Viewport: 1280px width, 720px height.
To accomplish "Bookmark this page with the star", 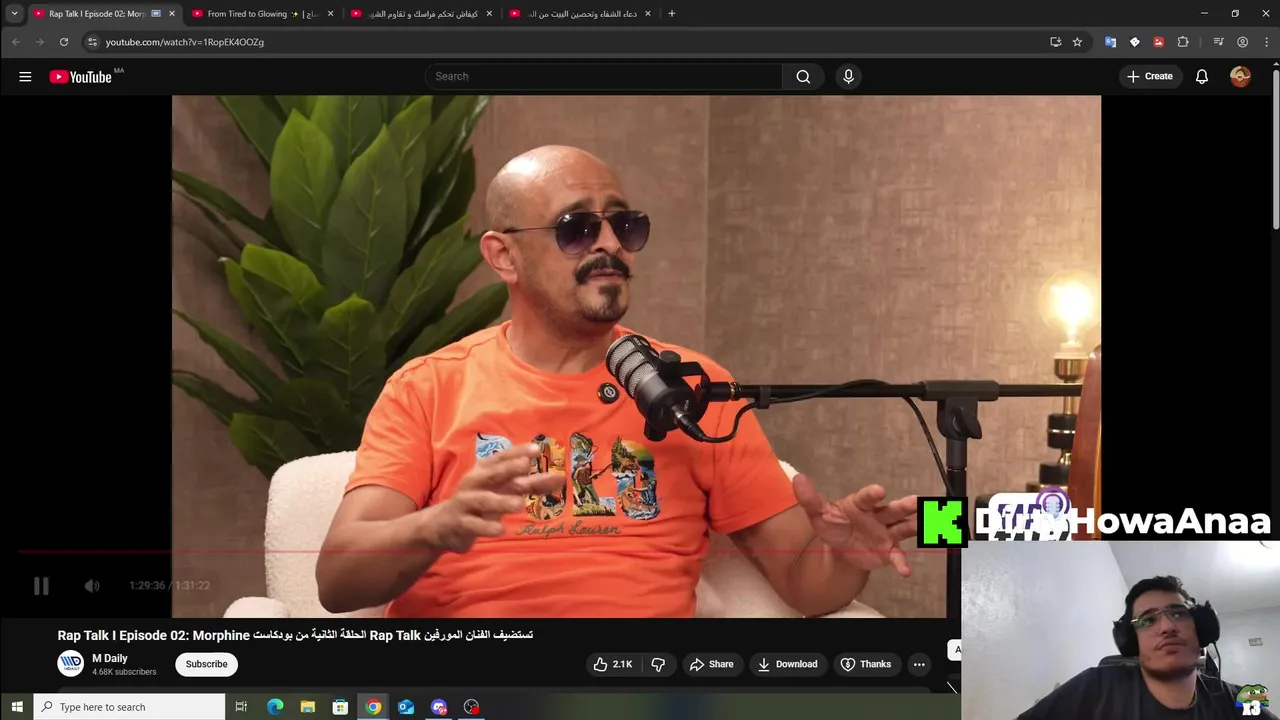I will pos(1077,42).
